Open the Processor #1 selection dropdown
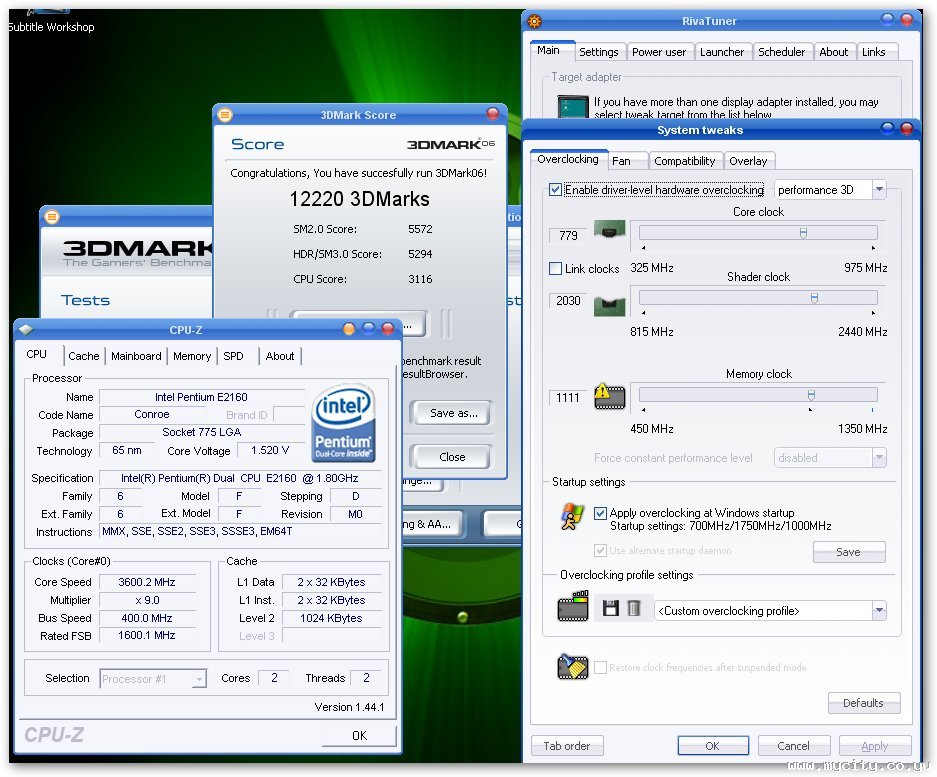This screenshot has height=777, width=937. (x=200, y=679)
